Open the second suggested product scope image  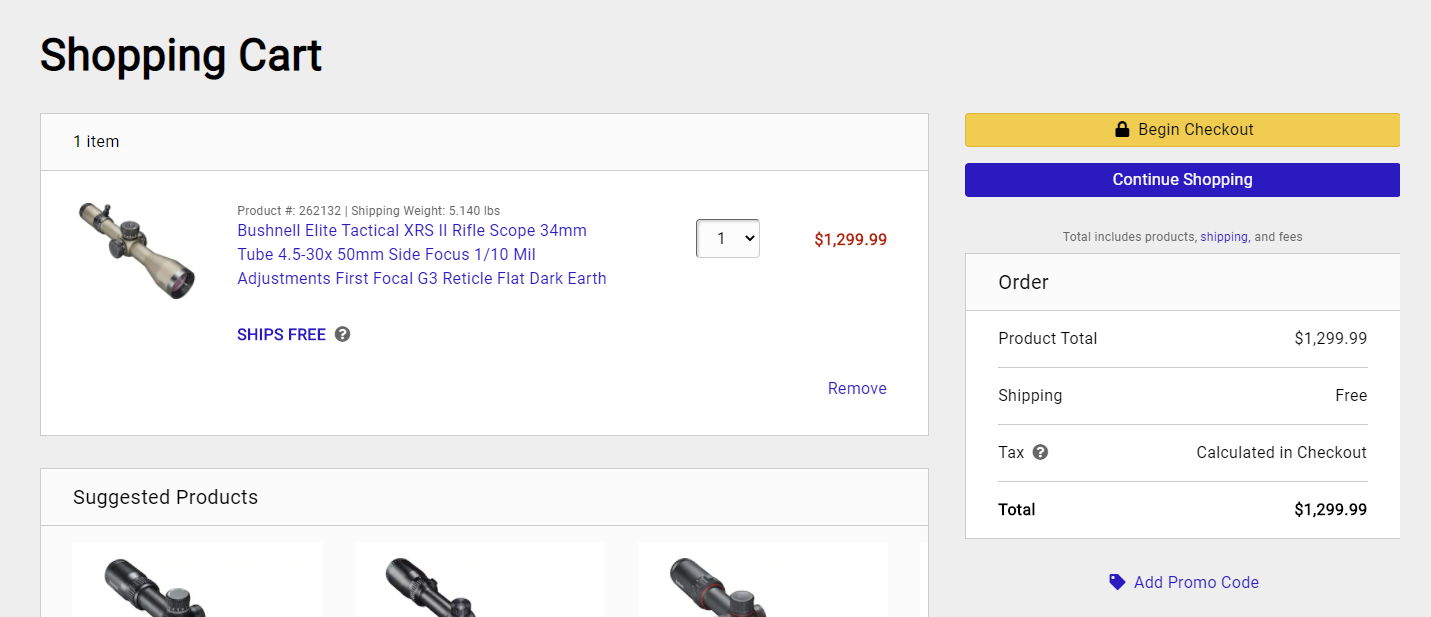[x=480, y=580]
